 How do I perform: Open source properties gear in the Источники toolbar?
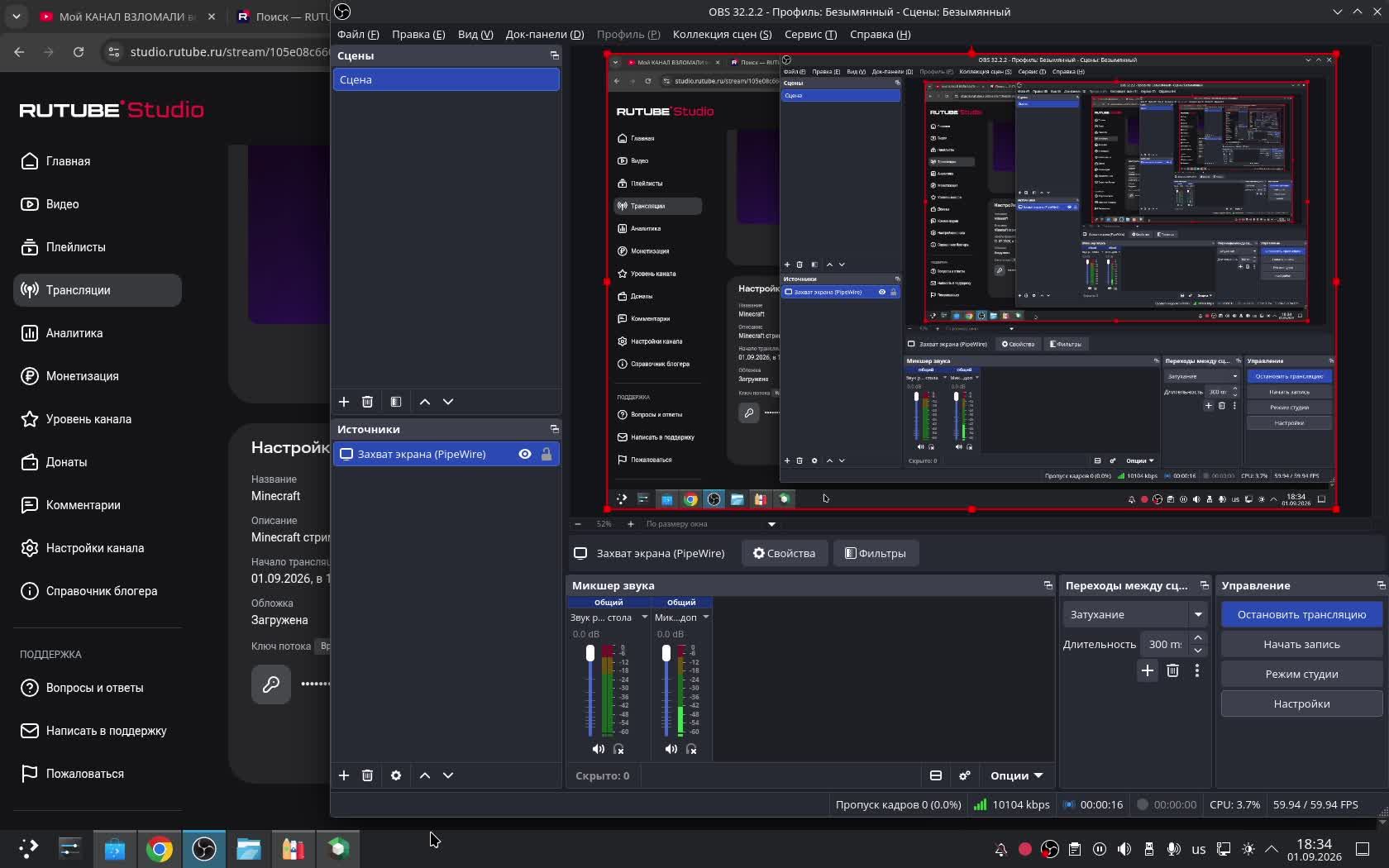point(396,775)
